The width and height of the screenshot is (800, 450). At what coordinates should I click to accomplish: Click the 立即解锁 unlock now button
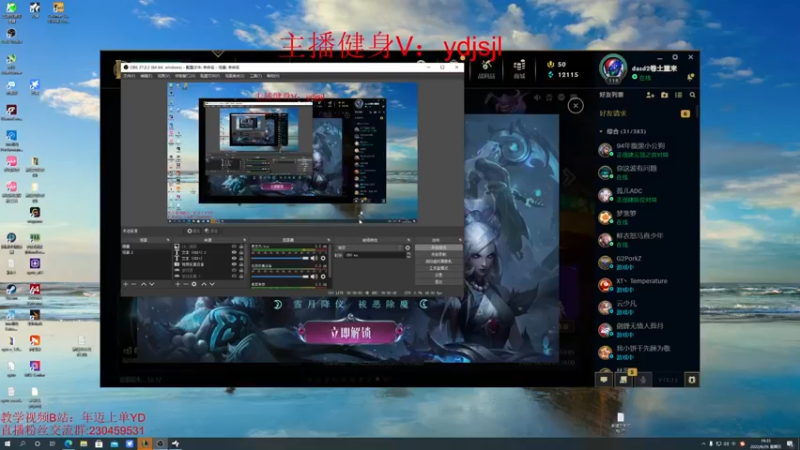point(351,333)
